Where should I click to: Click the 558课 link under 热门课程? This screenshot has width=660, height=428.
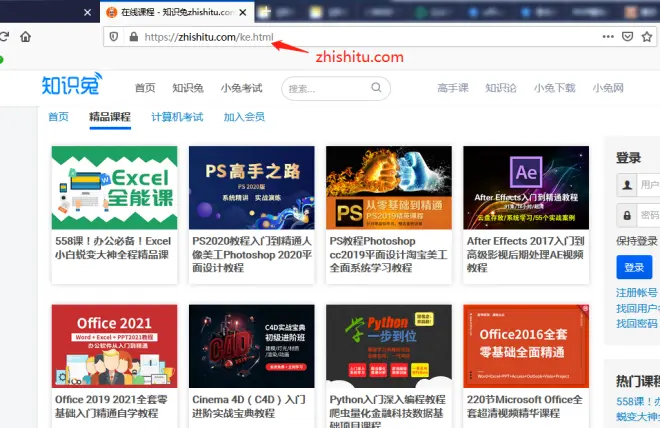pos(638,409)
